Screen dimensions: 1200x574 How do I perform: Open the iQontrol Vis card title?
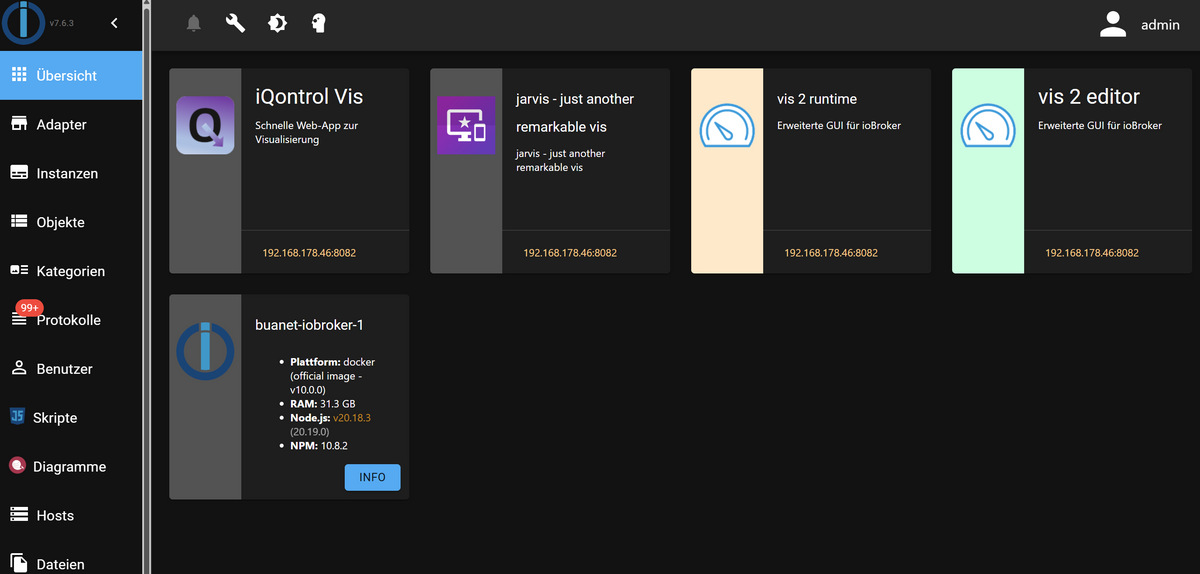tap(310, 97)
